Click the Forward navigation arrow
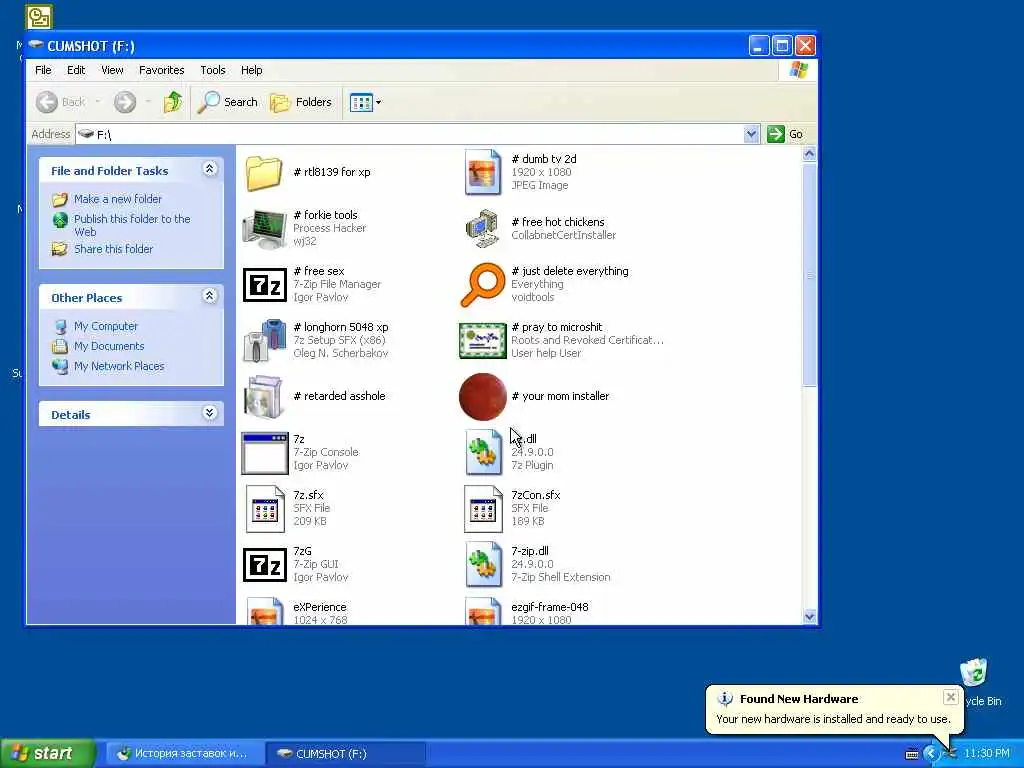This screenshot has height=768, width=1024. [x=125, y=102]
